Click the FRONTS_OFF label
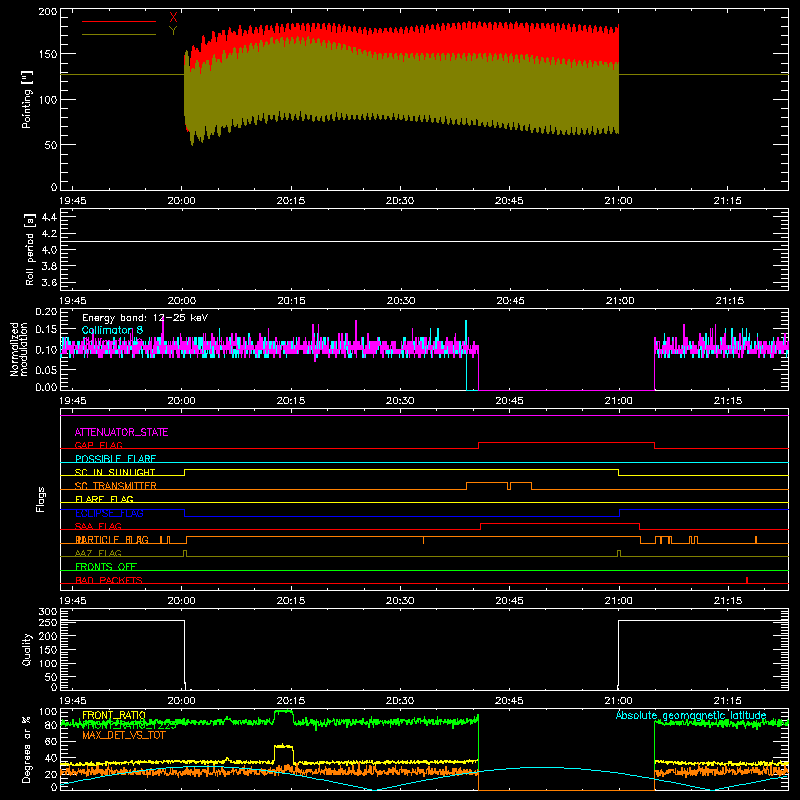Viewport: 800px width, 800px height. 106,567
